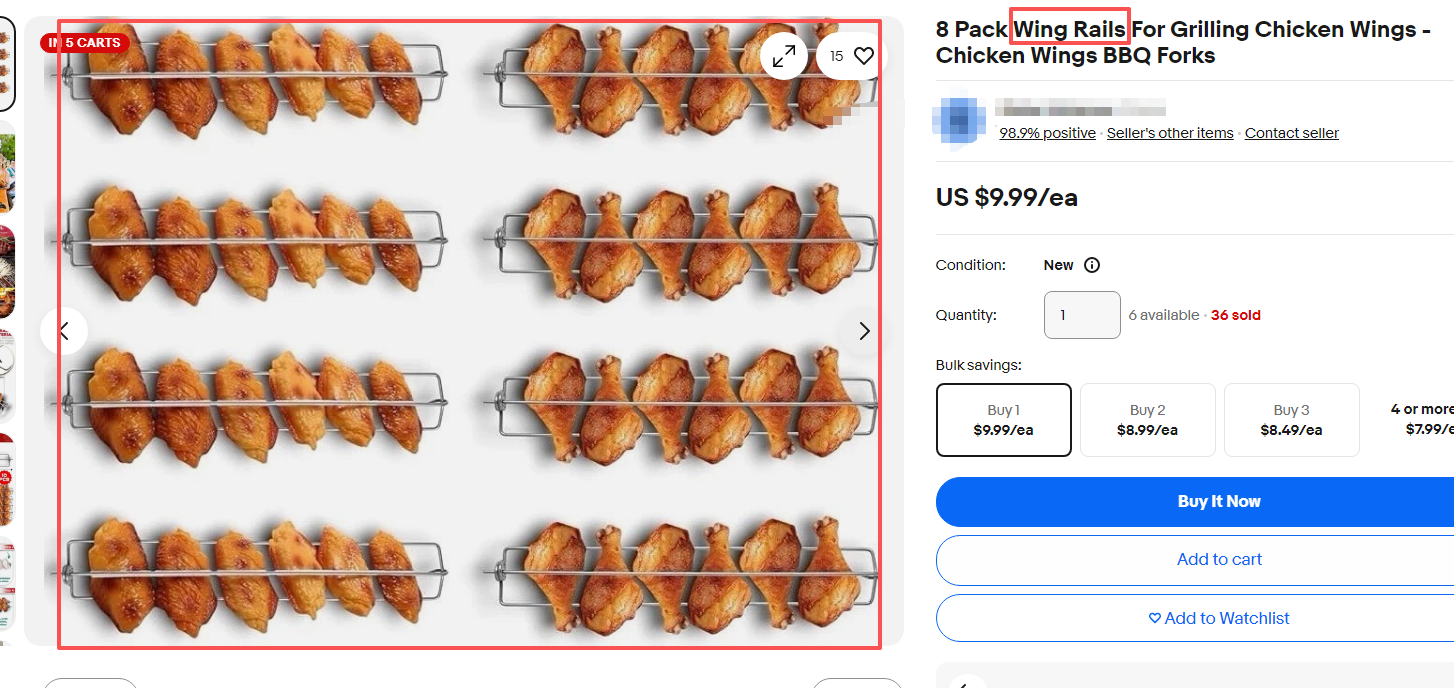Expand the highlighted Wing Rails title area
This screenshot has height=688, width=1454.
tap(1069, 28)
